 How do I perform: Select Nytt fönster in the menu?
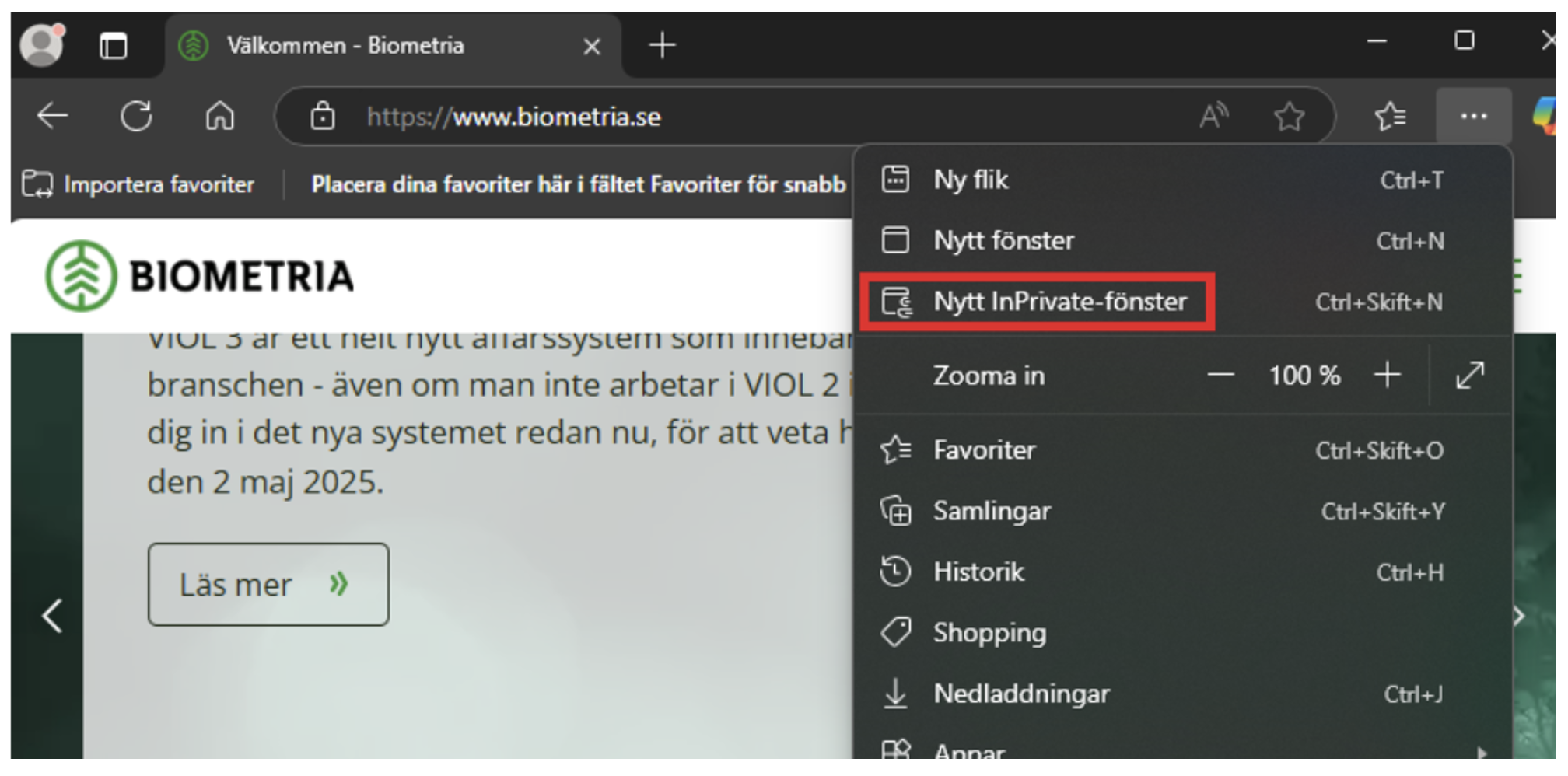click(1182, 240)
